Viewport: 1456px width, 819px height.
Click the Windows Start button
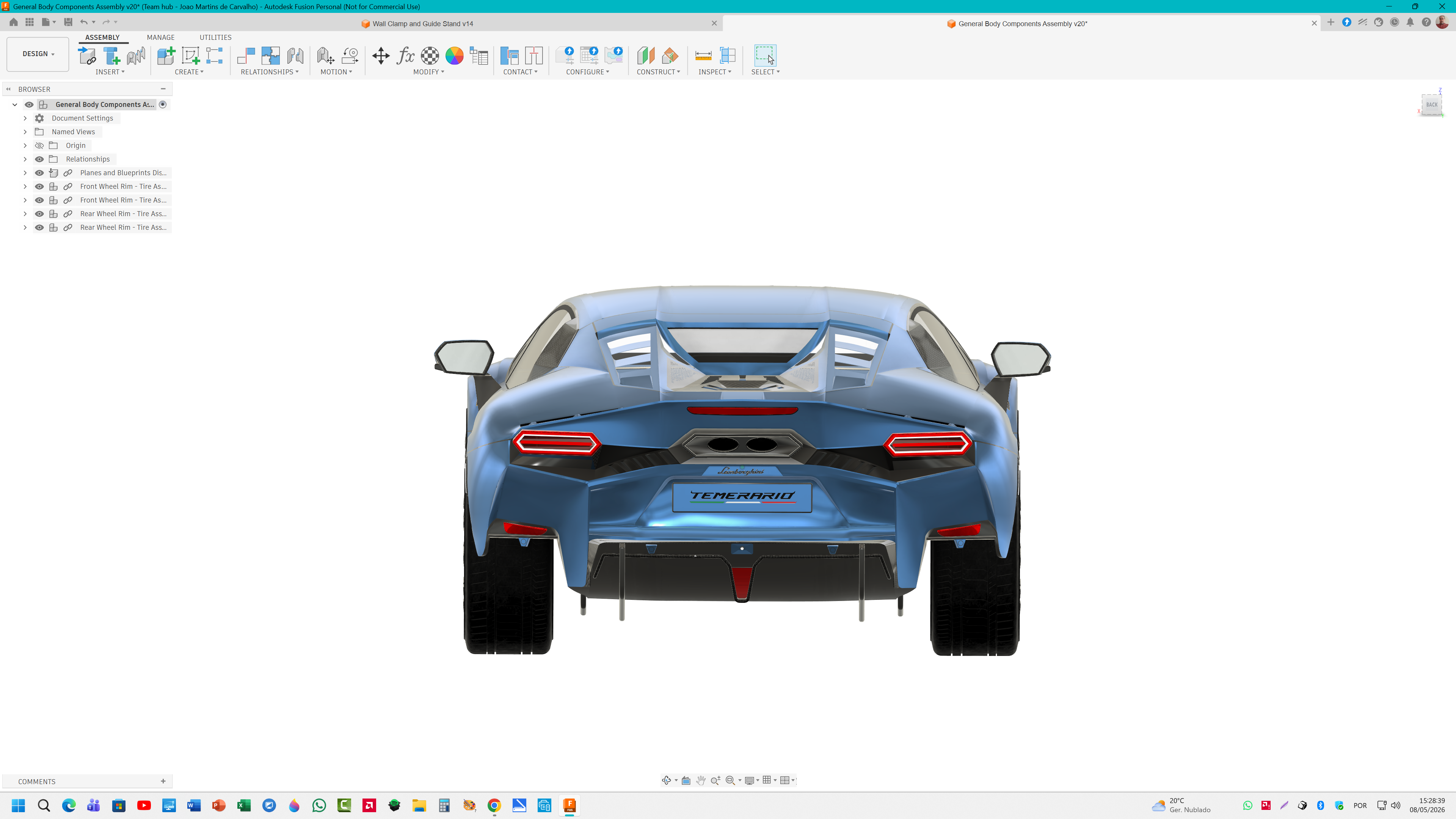tap(18, 805)
